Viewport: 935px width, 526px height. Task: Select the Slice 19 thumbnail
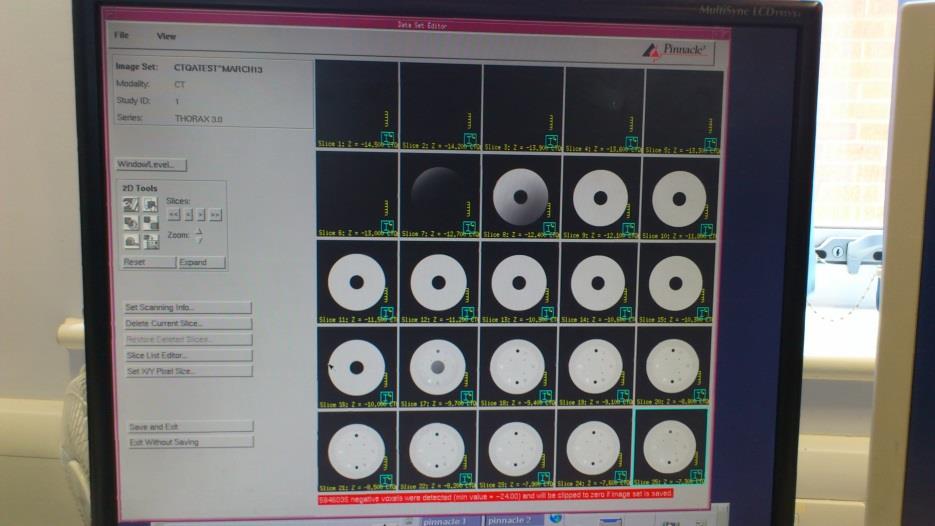click(x=595, y=366)
